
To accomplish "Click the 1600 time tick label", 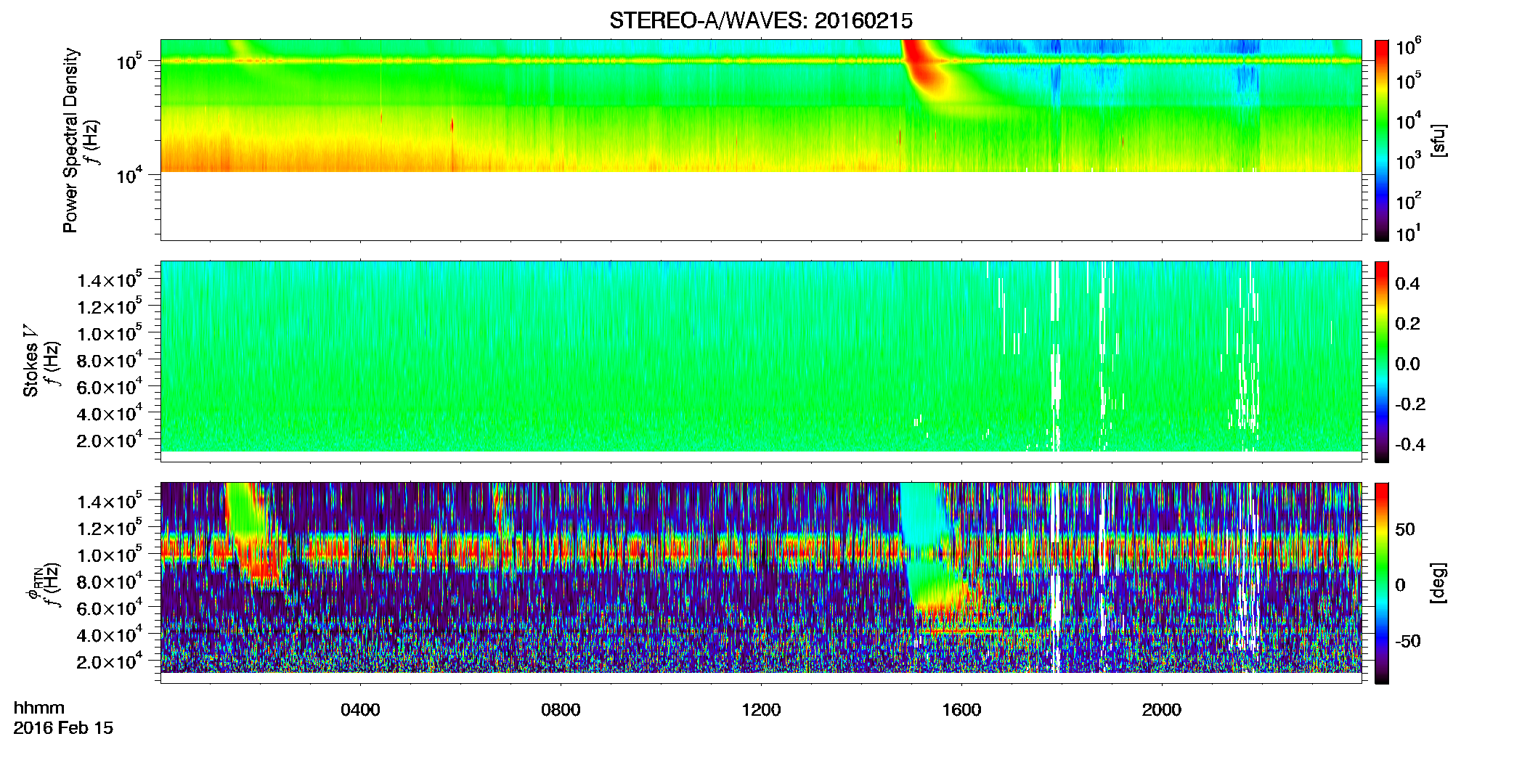I will (x=961, y=710).
